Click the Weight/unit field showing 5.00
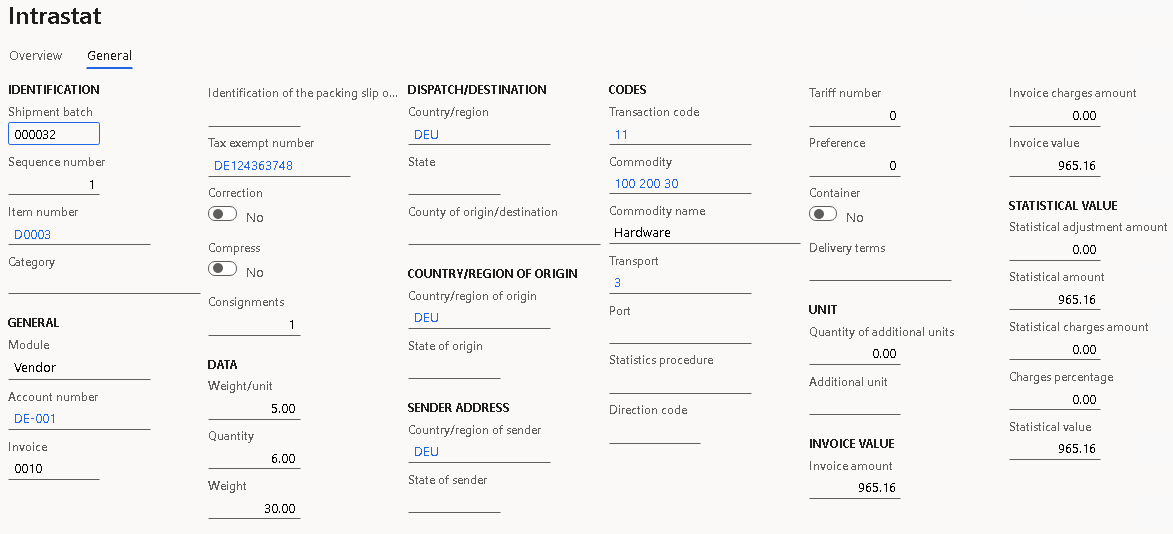The width and height of the screenshot is (1173, 534). coord(254,409)
